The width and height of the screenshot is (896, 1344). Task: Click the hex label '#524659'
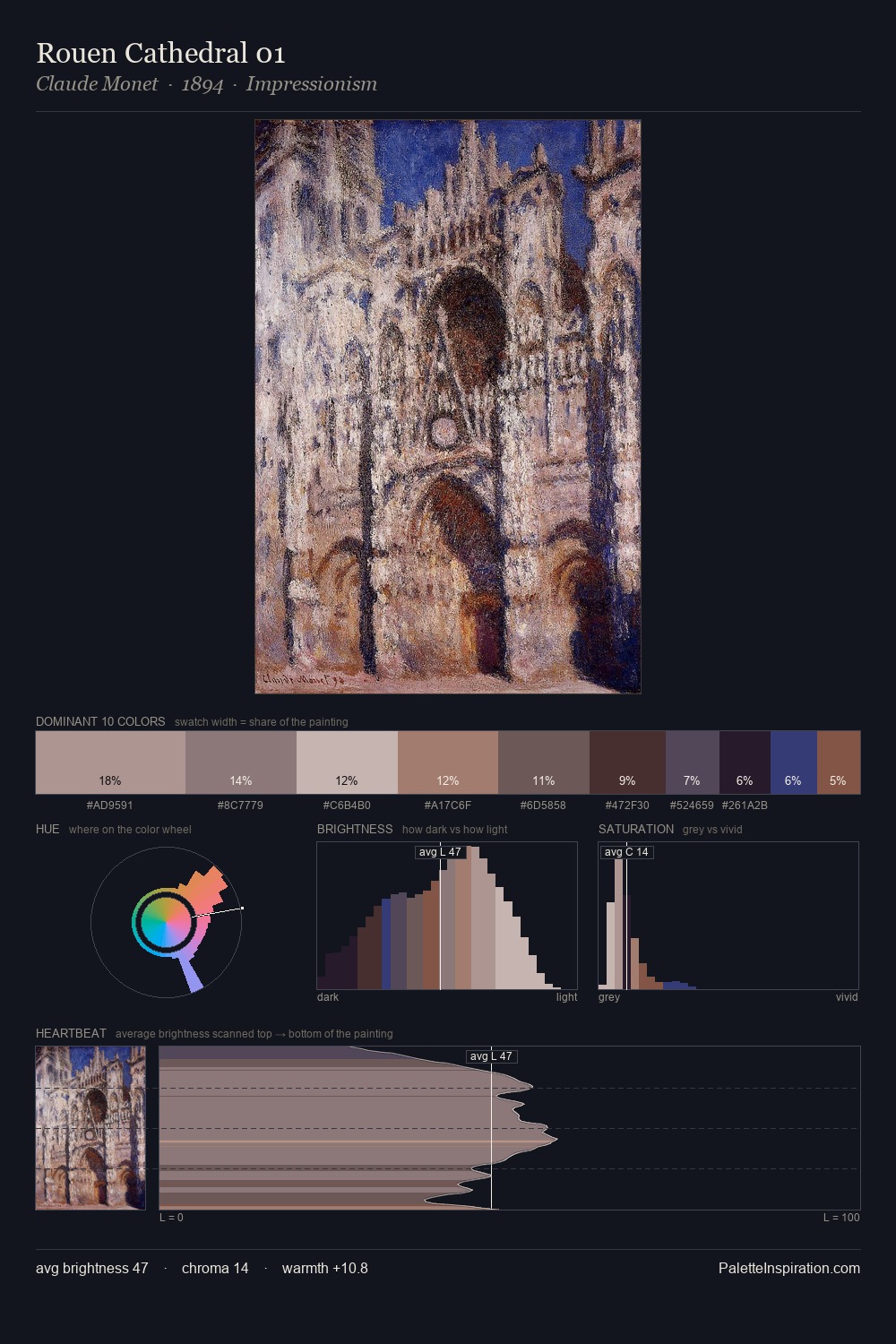pos(692,805)
